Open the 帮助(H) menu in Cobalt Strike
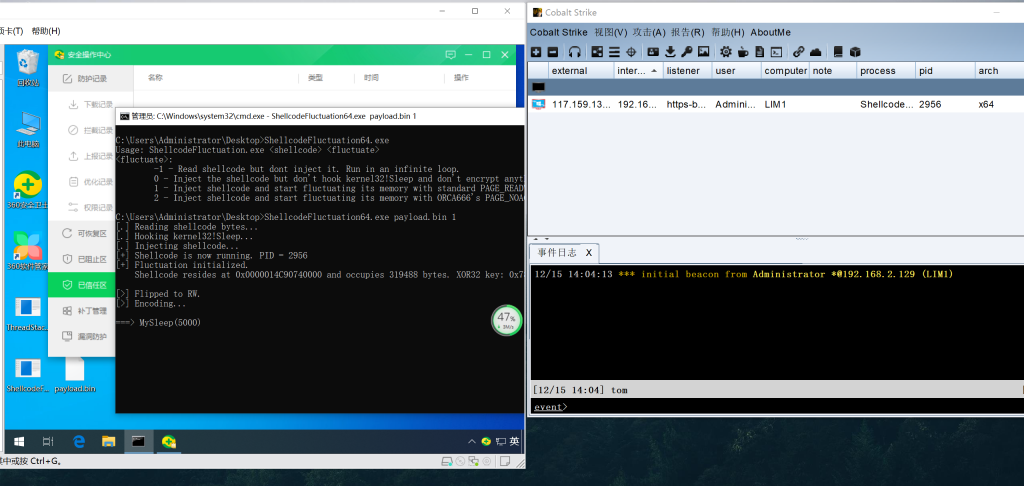The width and height of the screenshot is (1024, 486). pos(728,32)
